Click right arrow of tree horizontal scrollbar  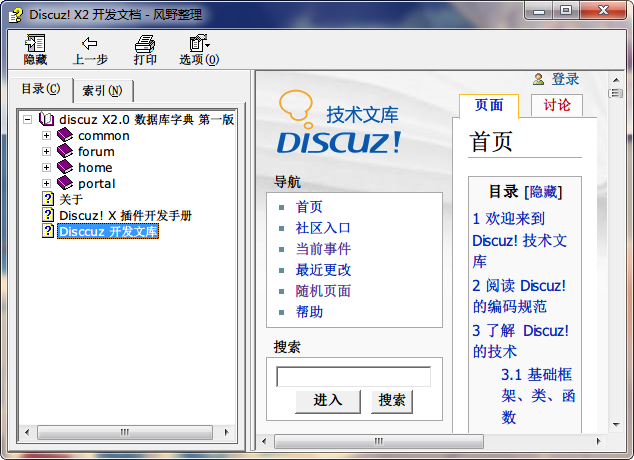(x=226, y=432)
